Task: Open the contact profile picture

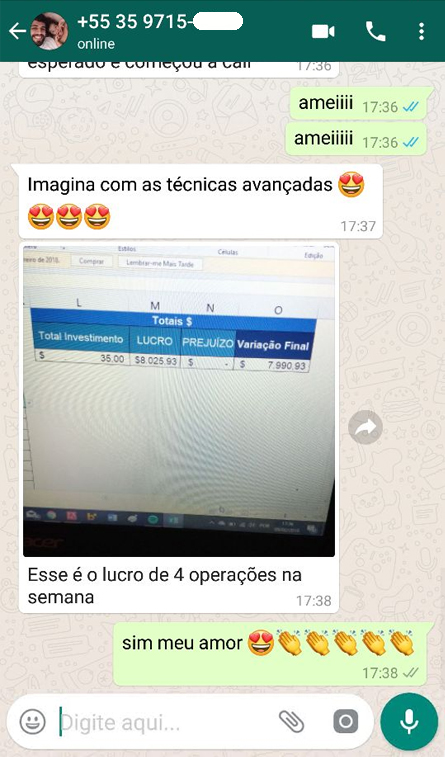Action: click(49, 31)
